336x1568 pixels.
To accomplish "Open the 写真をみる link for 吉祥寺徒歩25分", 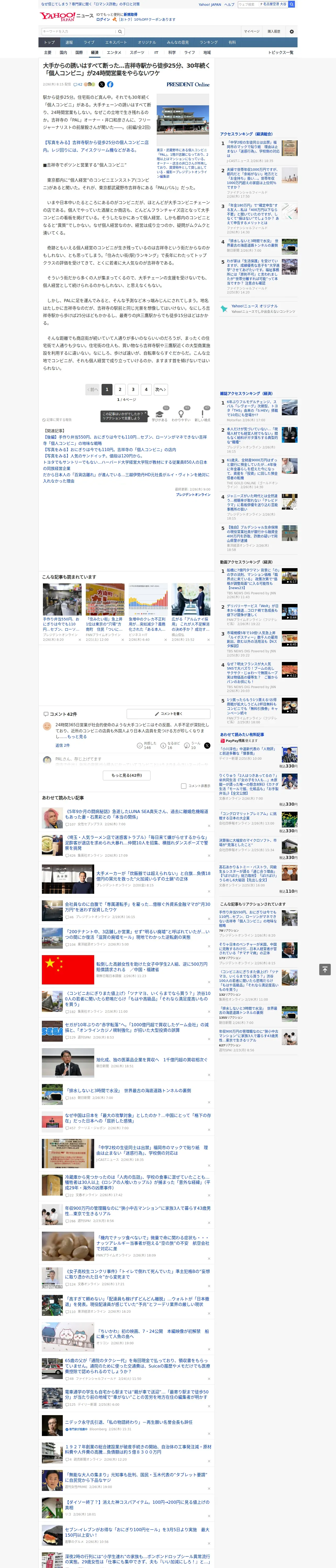I will 96,146.
